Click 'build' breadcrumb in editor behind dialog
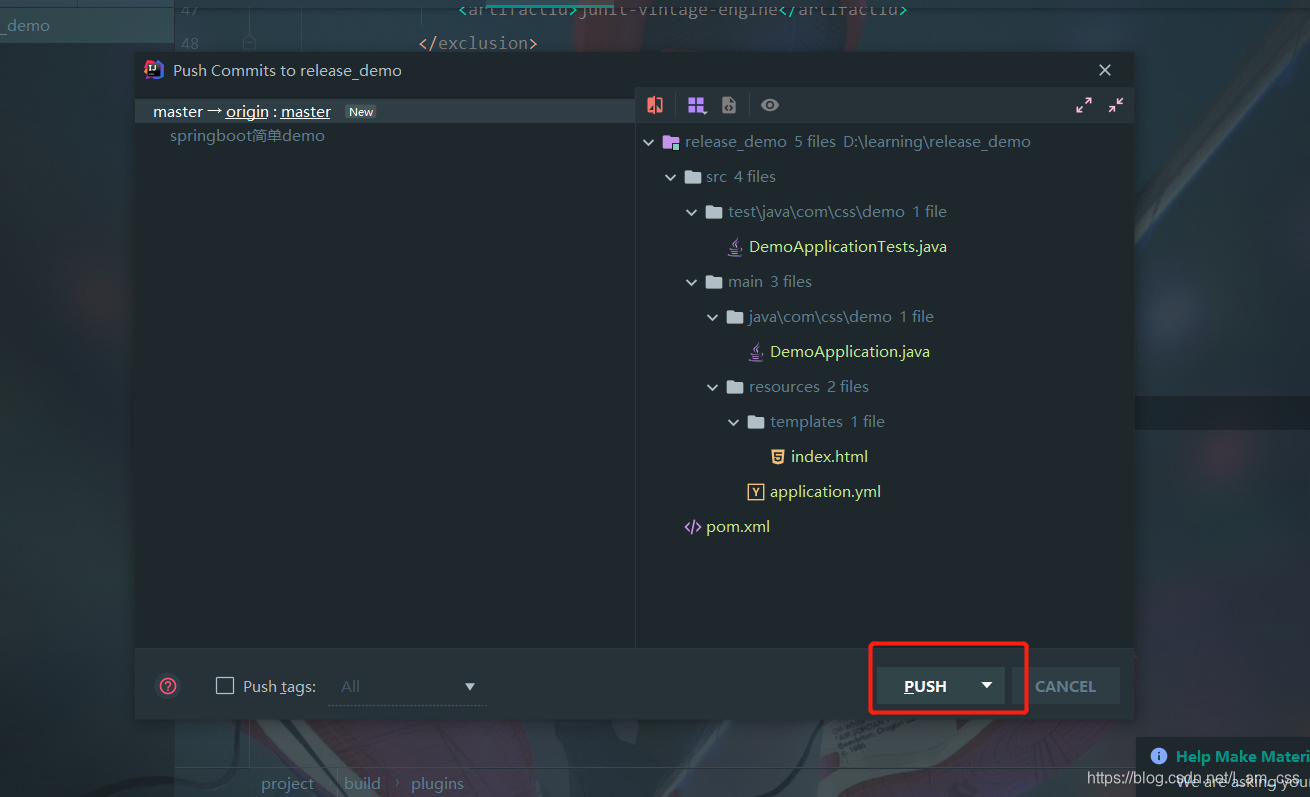The width and height of the screenshot is (1310, 797). (362, 783)
